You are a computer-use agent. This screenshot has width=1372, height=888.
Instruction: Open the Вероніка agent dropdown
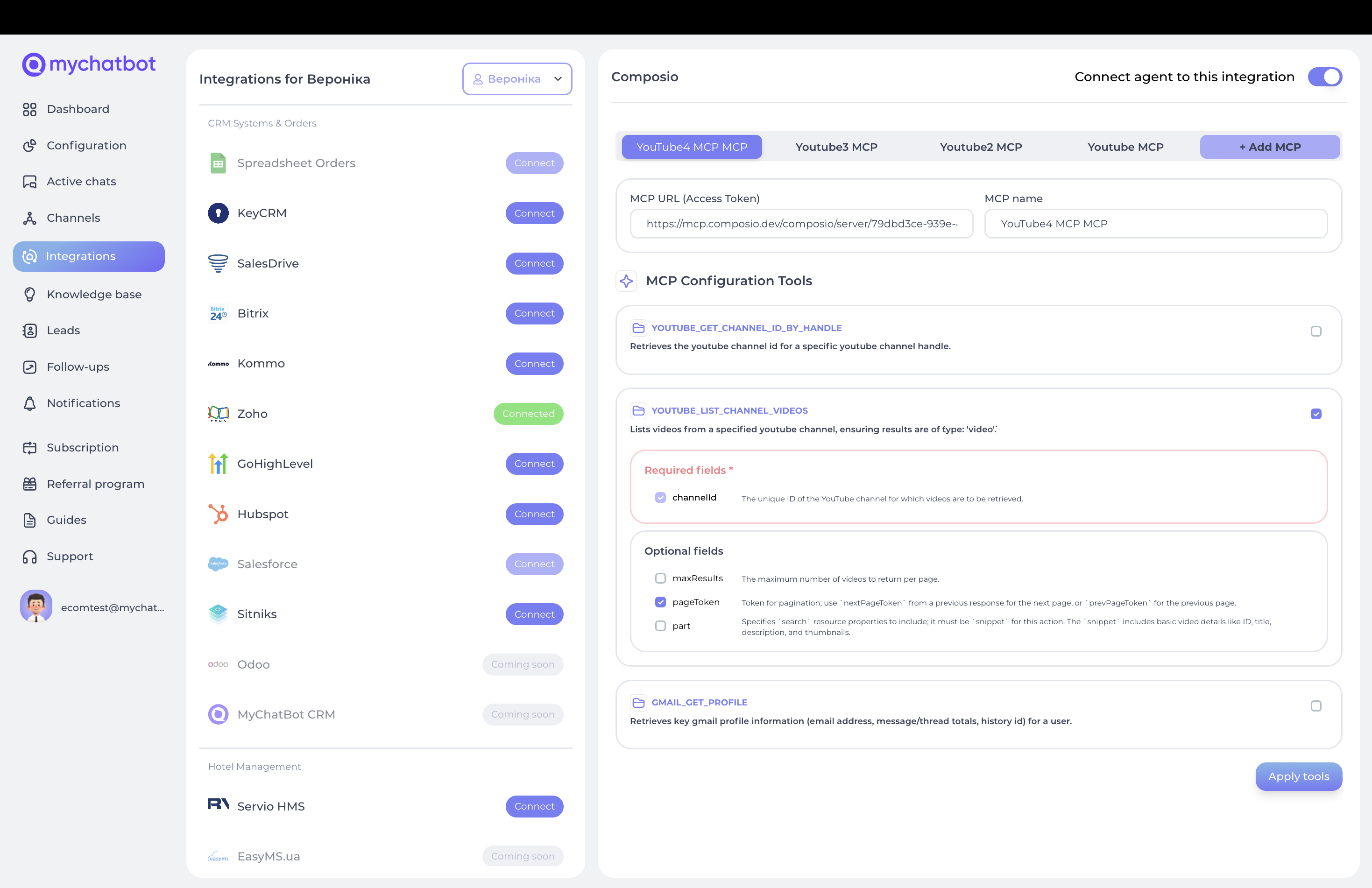coord(516,79)
